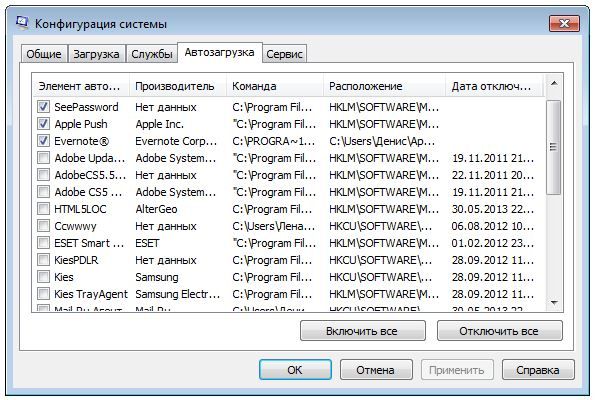Viewport: 595px width, 400px height.
Task: Tick the Adobe CS5 ... checkbox
Action: [43, 192]
